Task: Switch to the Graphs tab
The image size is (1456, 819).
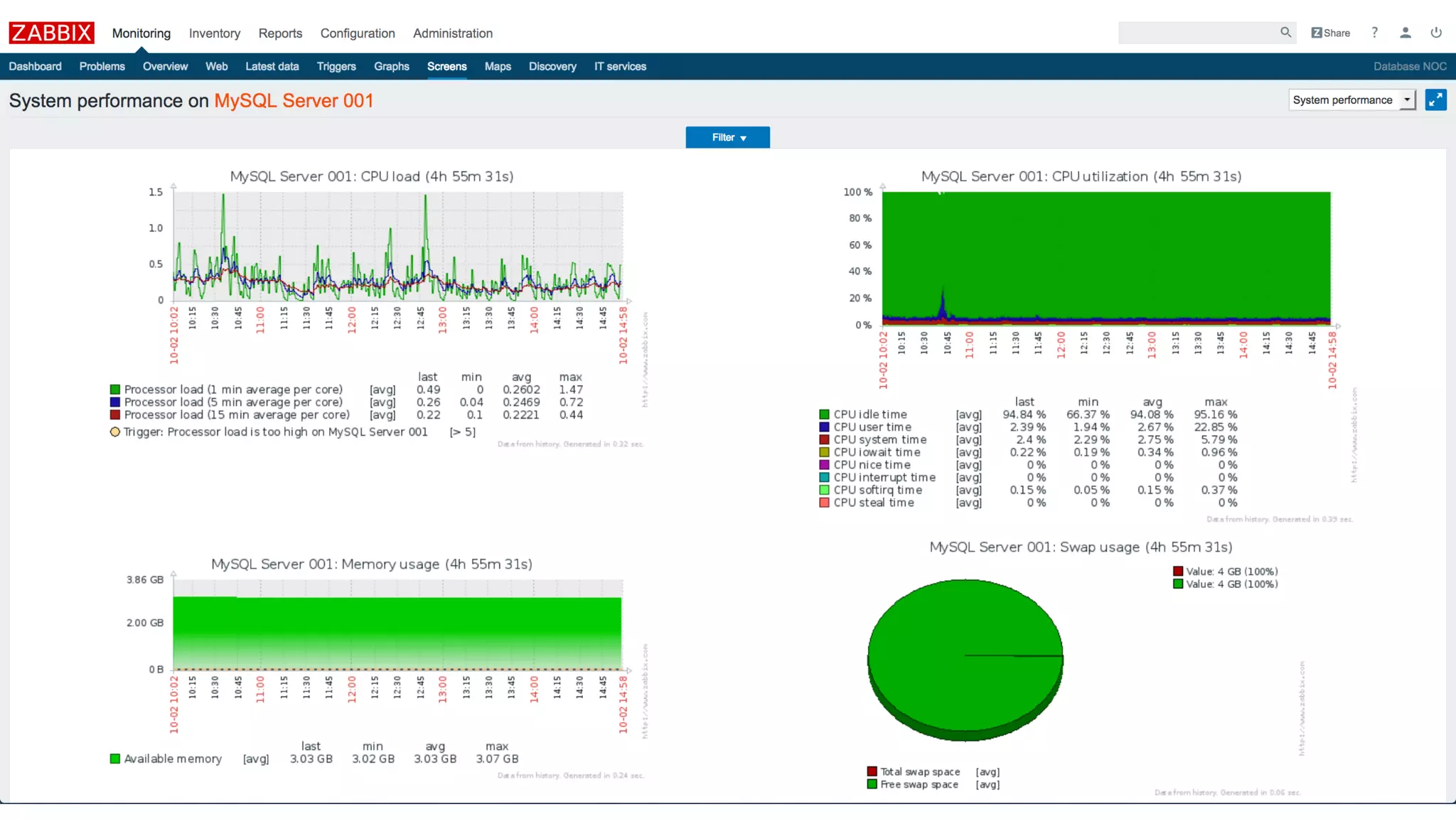Action: (391, 66)
